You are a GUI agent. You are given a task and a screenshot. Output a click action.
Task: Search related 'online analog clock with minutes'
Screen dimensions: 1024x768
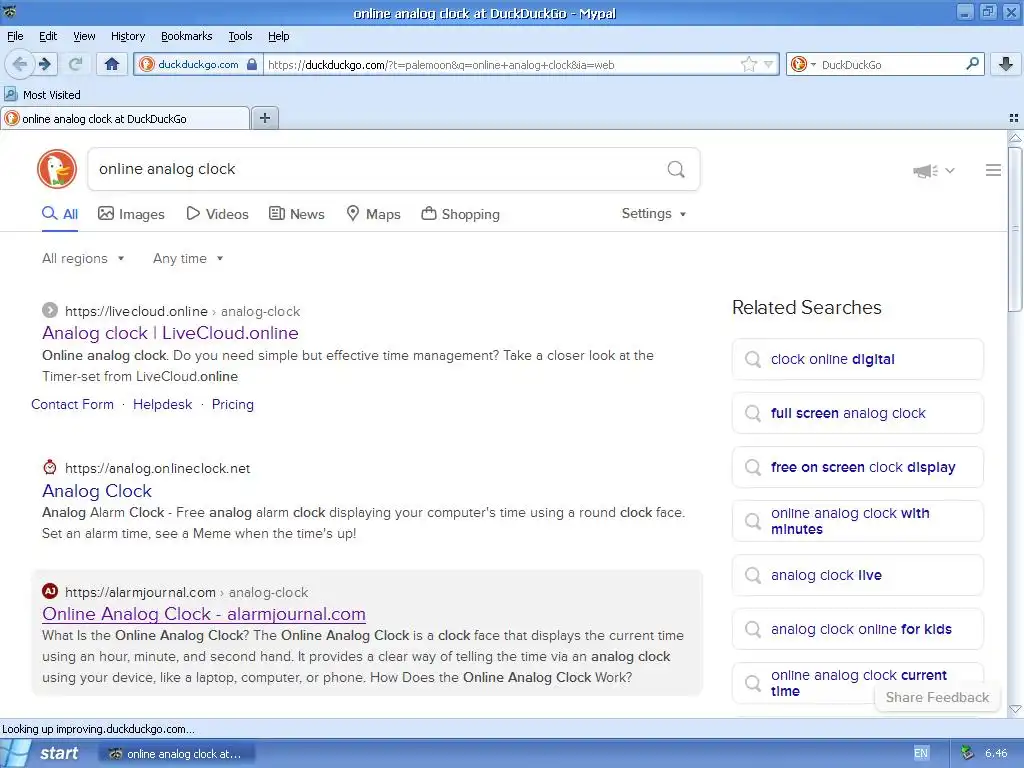click(857, 521)
